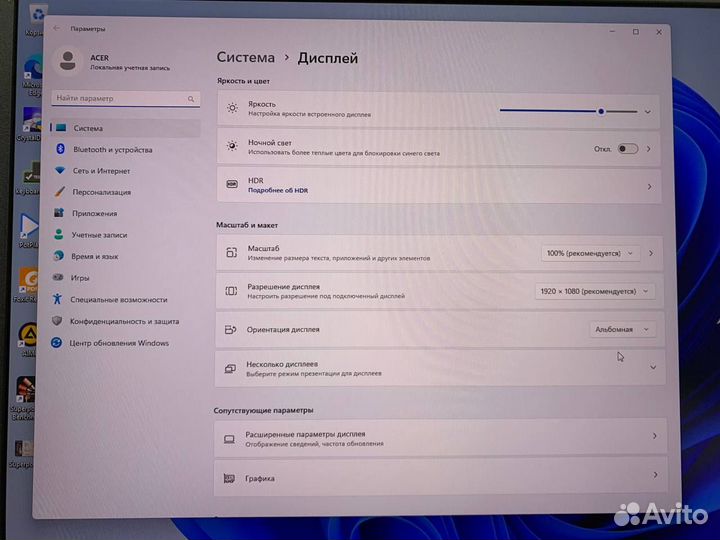Open Конфиденциальность и защита shield icon
720x540 pixels.
58,321
